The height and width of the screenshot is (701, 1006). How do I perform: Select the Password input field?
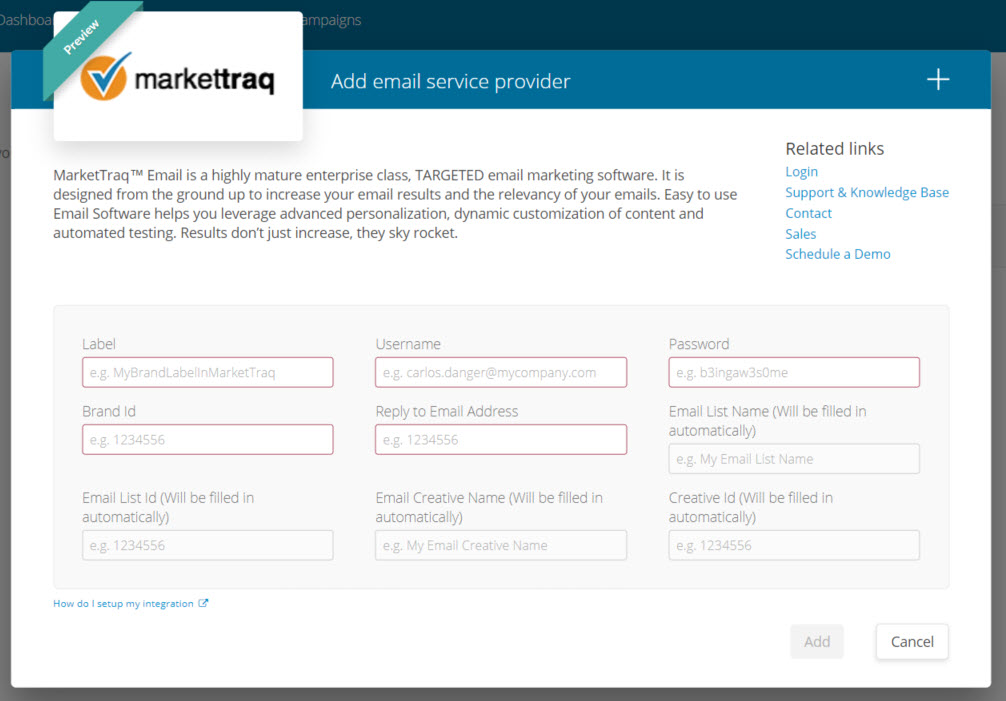point(794,372)
